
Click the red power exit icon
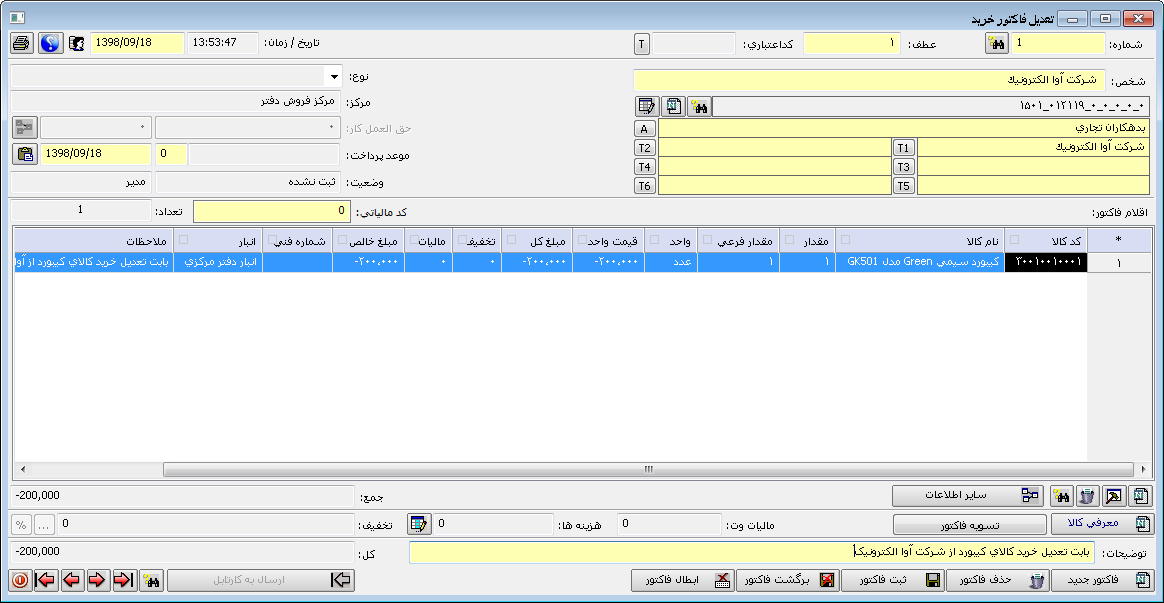(19, 580)
